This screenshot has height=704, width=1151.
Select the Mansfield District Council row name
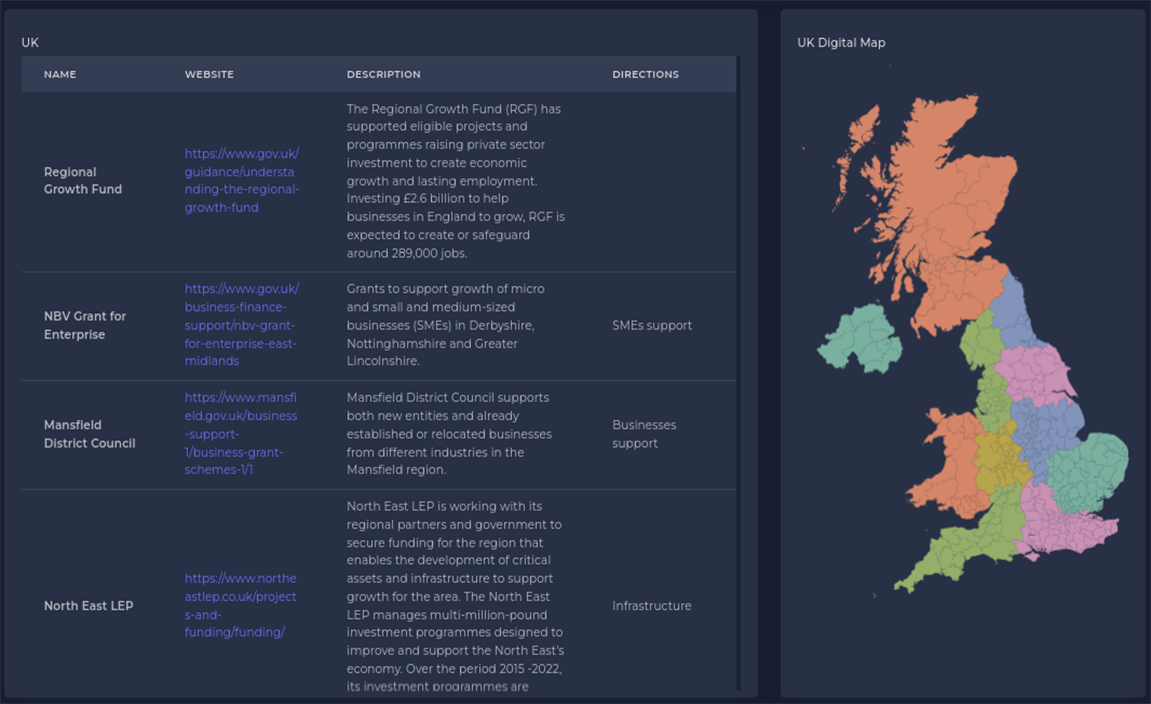(89, 434)
